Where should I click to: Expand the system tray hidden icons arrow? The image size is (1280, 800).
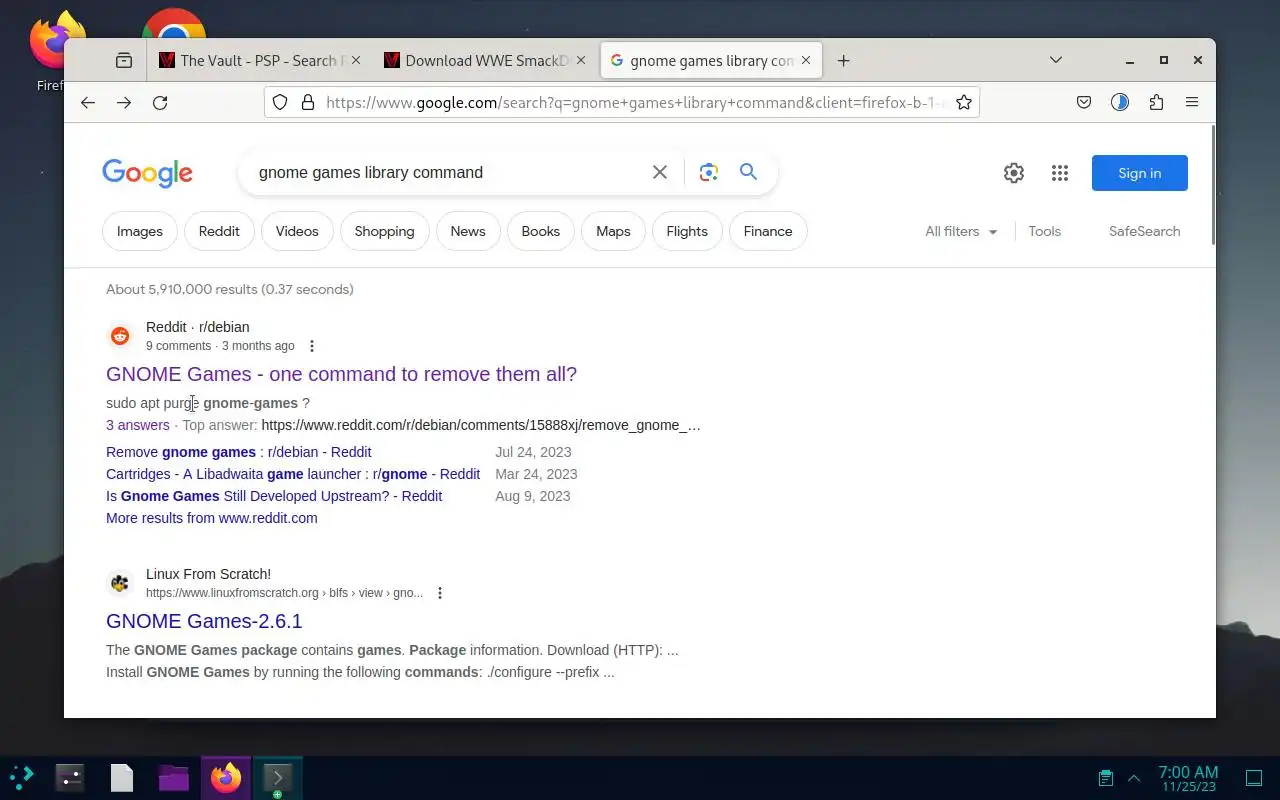click(x=1134, y=778)
